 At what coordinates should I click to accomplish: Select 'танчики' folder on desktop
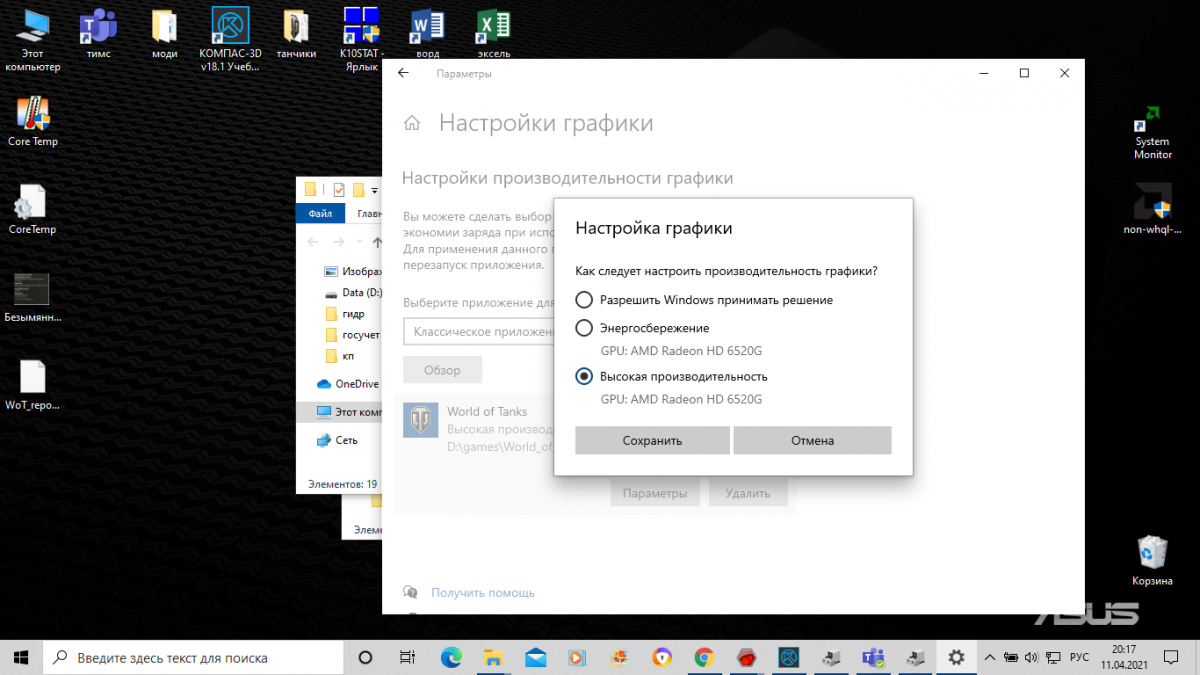click(x=296, y=33)
